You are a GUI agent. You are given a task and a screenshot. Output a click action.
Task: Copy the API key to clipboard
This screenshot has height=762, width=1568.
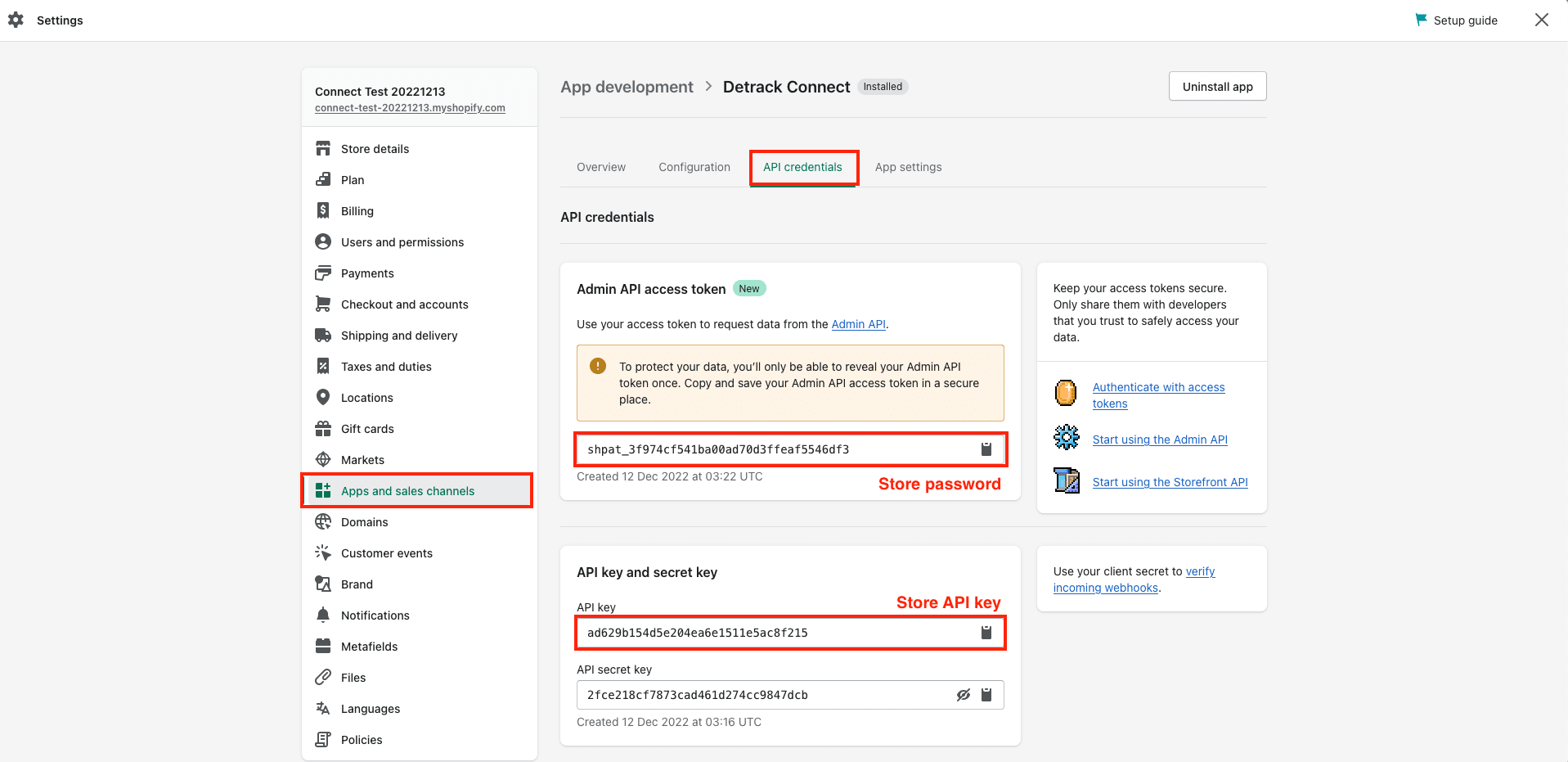click(986, 633)
